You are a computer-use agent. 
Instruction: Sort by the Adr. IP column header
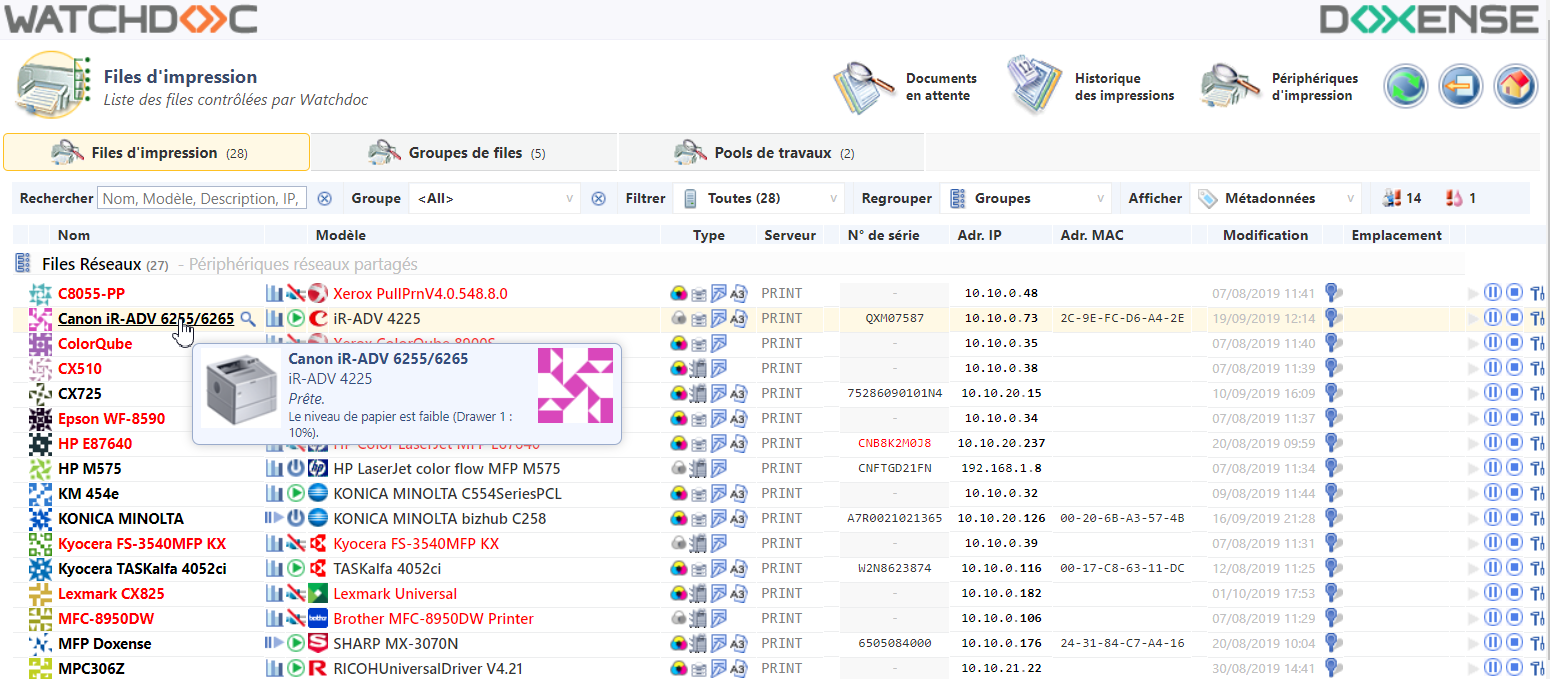[979, 236]
